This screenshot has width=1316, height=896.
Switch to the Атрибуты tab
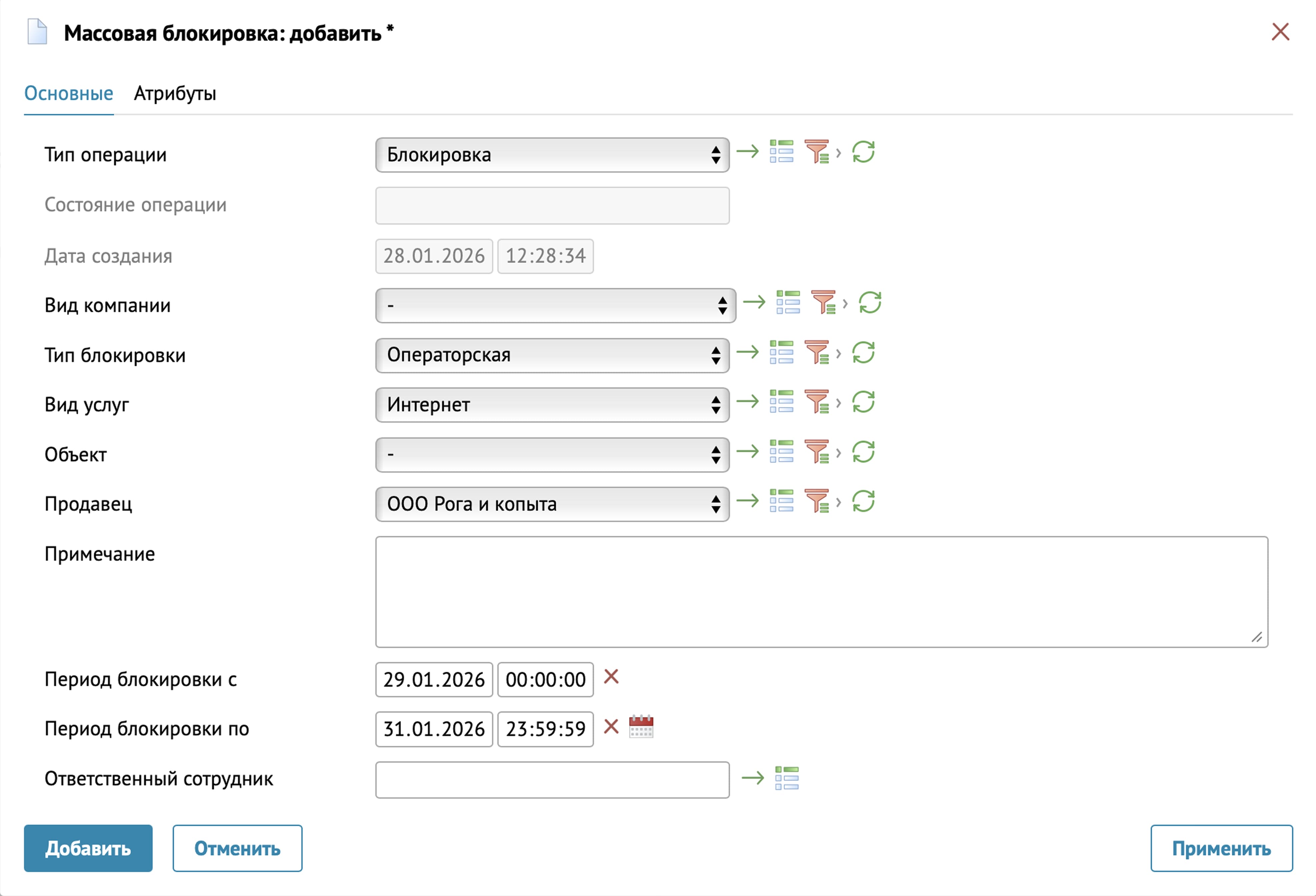[x=175, y=93]
